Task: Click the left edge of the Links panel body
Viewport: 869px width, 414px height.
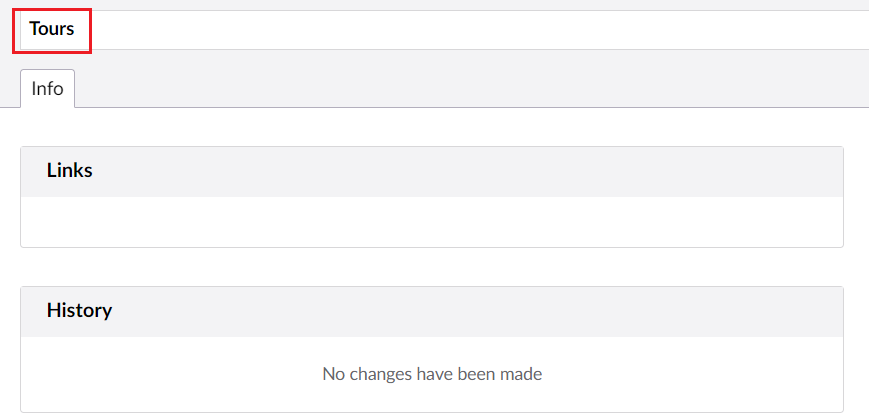Action: [32, 221]
